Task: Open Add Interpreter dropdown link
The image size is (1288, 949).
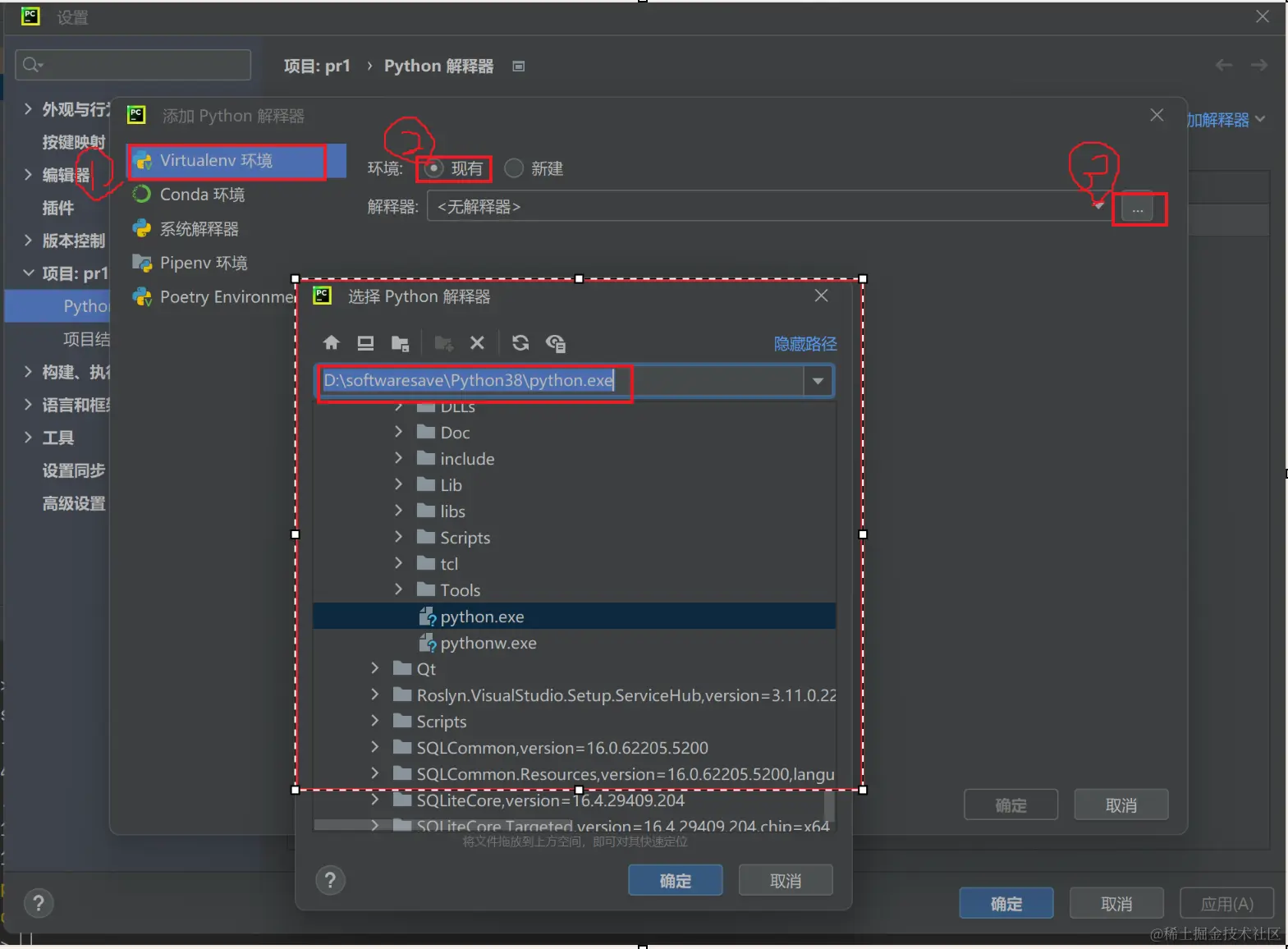Action: [1226, 120]
